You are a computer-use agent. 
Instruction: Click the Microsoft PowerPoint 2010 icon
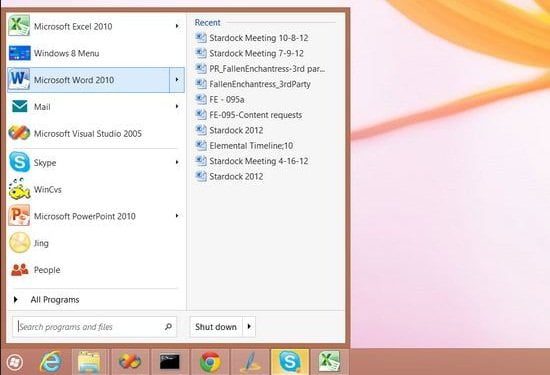[19, 216]
